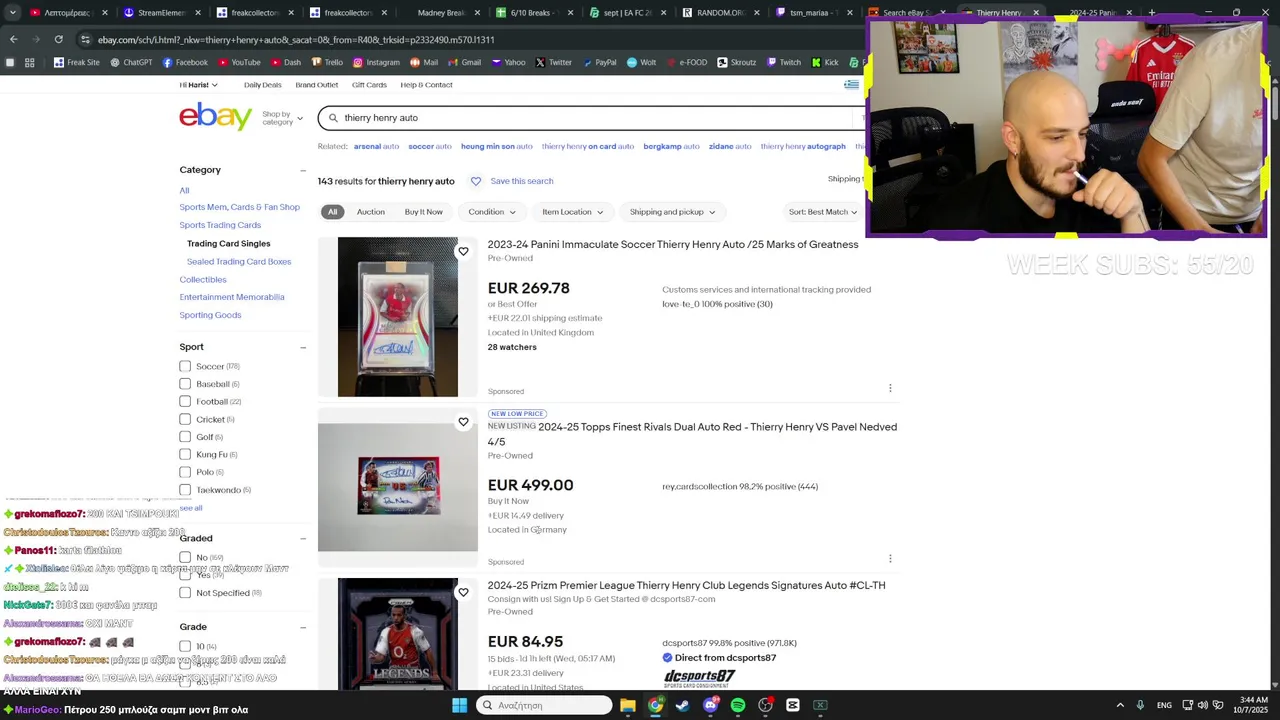Check the Taekwondo sport filter
The width and height of the screenshot is (1280, 720).
[x=185, y=490]
